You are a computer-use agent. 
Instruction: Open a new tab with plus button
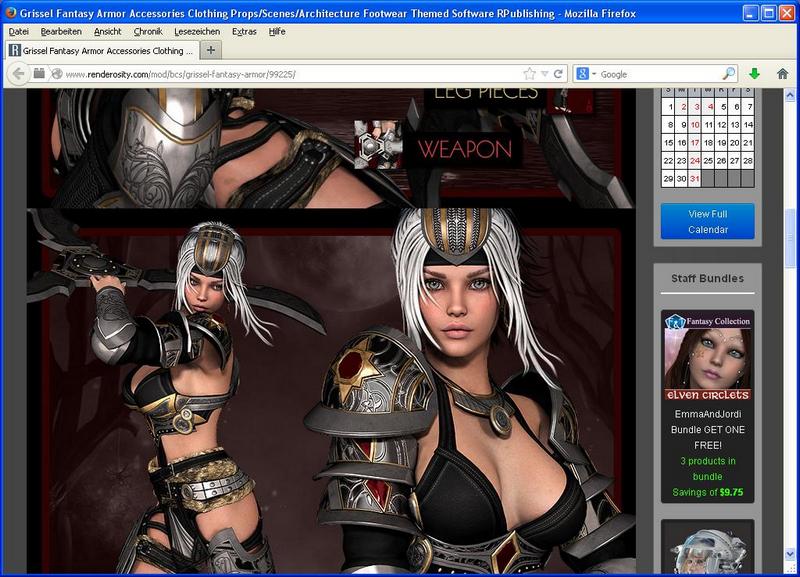click(x=211, y=50)
